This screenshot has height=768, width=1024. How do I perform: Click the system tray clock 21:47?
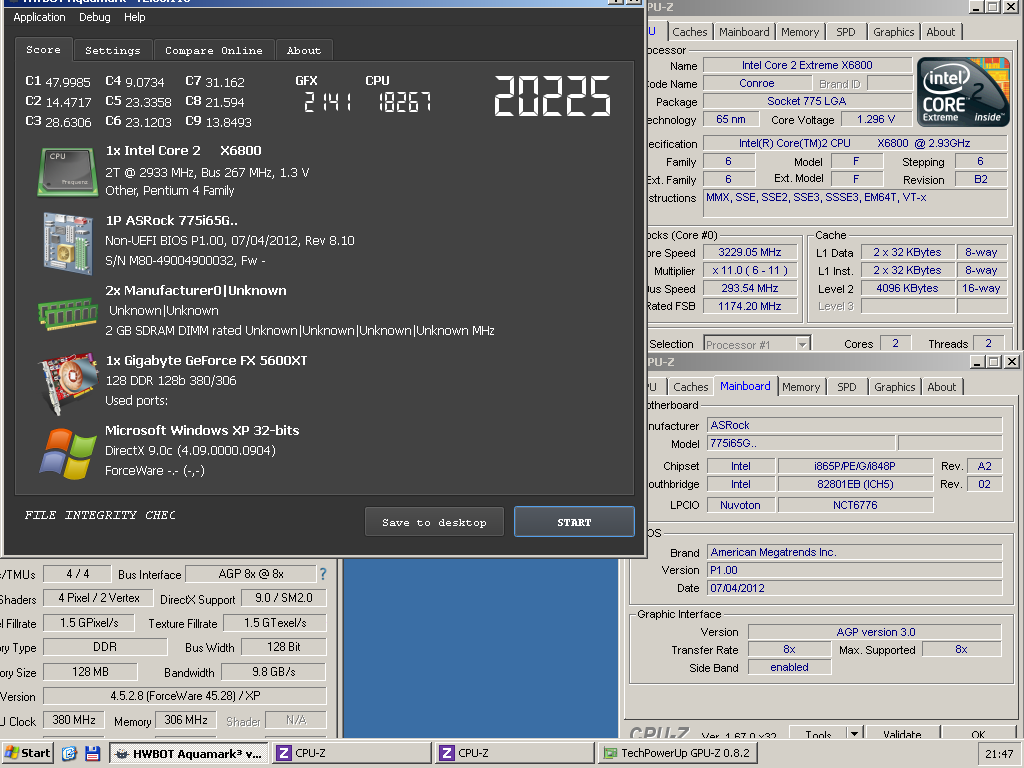coord(999,754)
